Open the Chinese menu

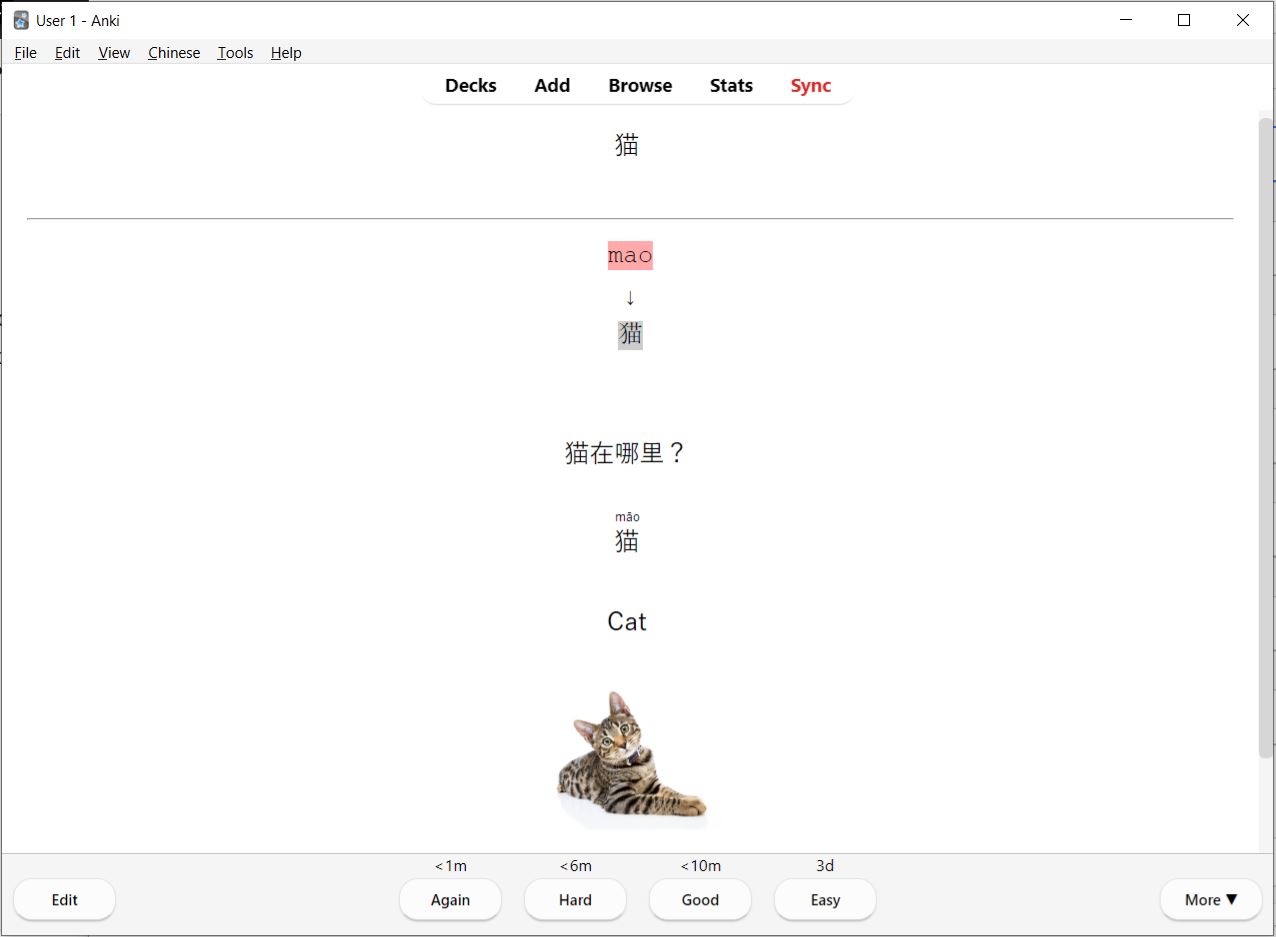(x=174, y=53)
